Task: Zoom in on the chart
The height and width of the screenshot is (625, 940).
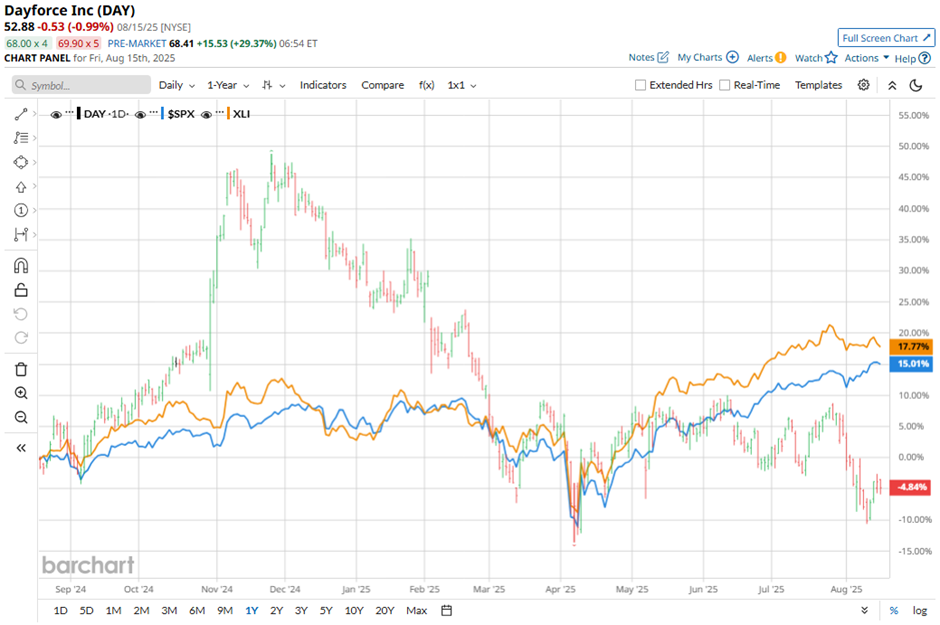Action: point(21,393)
